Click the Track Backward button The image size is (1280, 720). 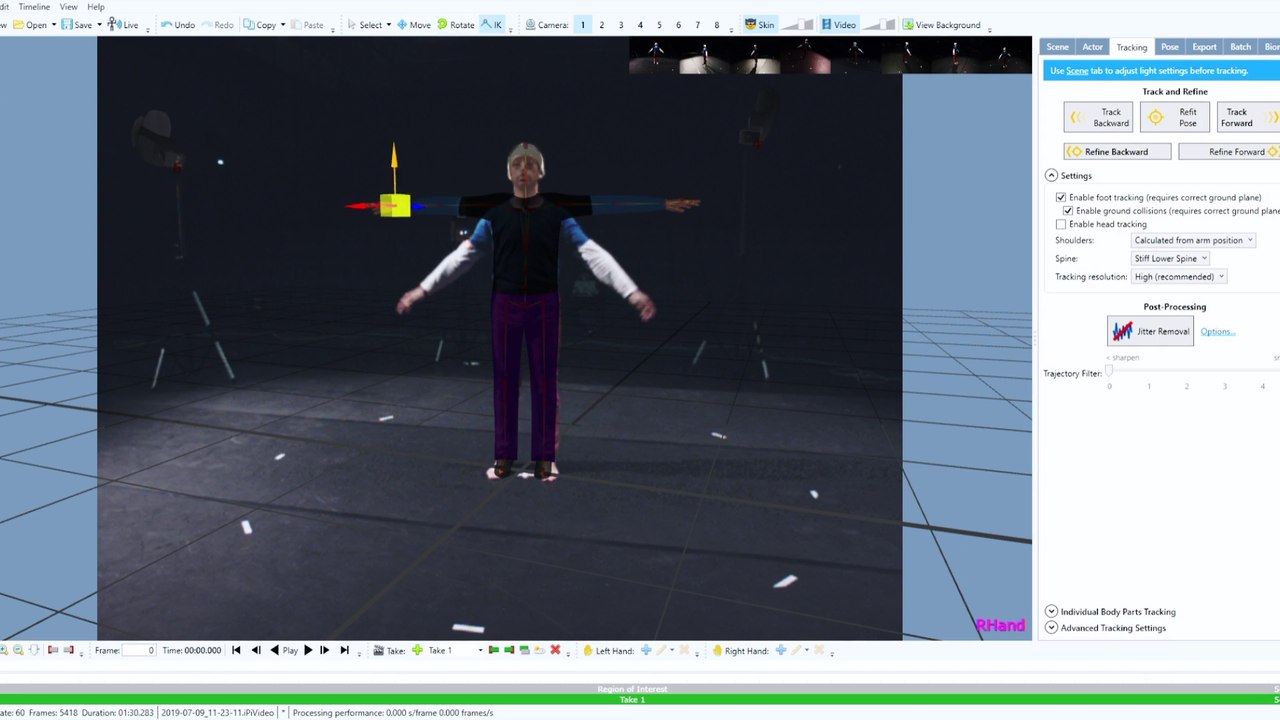(1098, 117)
